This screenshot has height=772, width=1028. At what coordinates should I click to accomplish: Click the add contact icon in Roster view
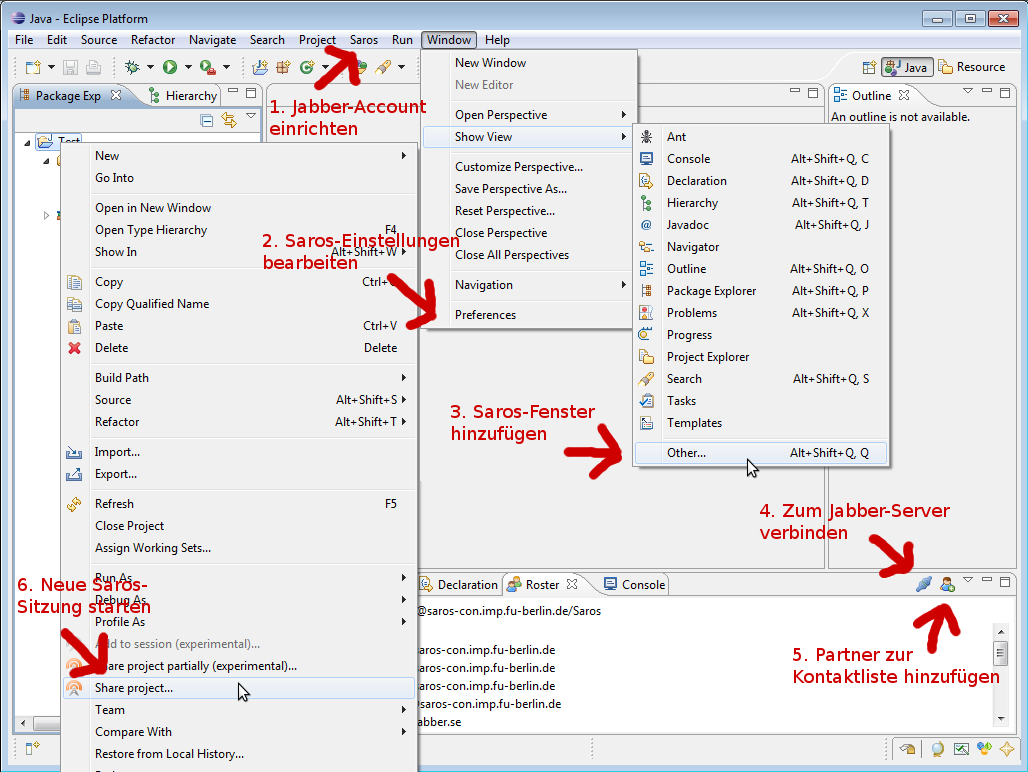coord(947,584)
